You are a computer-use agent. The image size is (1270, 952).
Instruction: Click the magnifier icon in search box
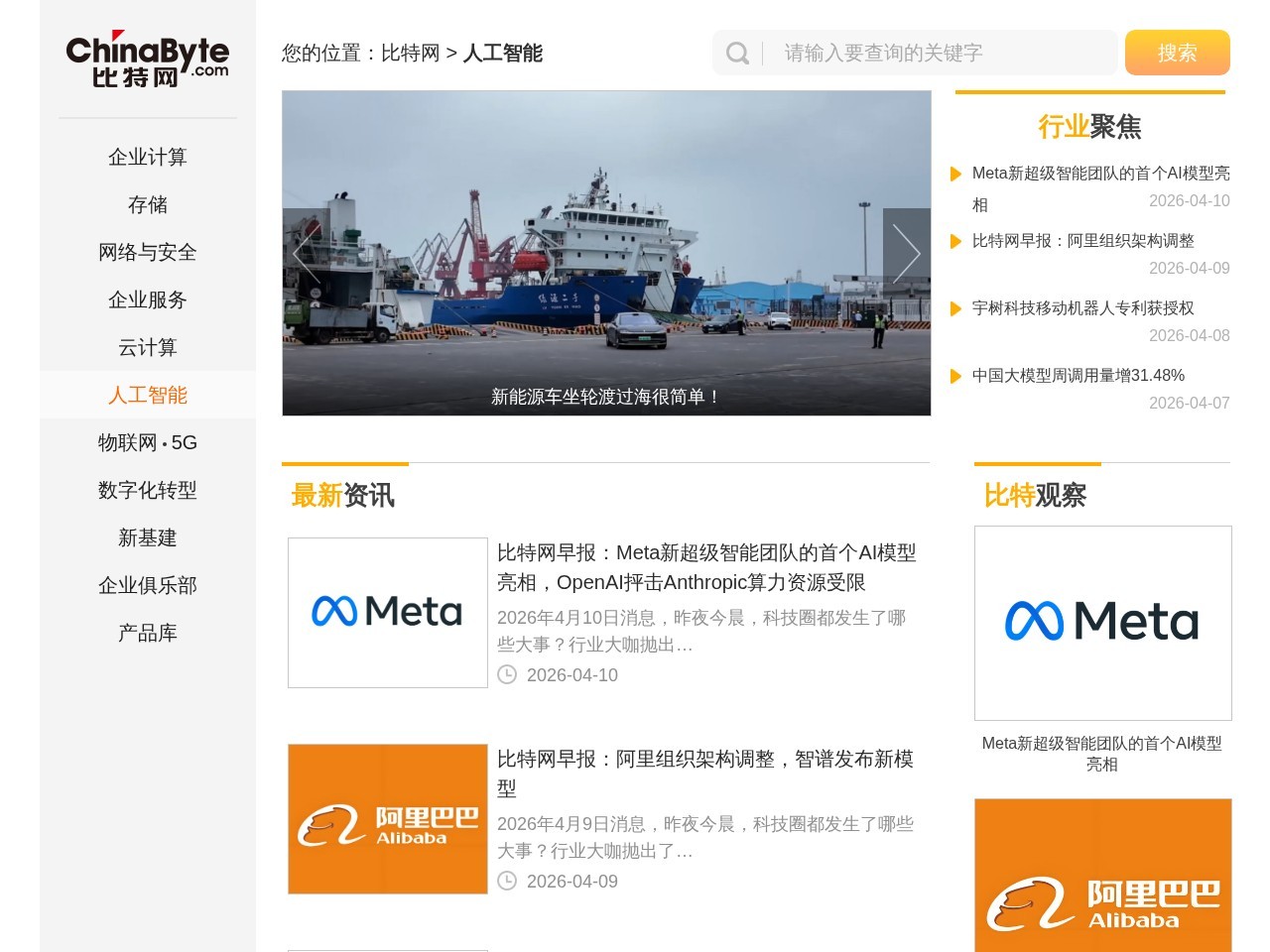click(737, 54)
